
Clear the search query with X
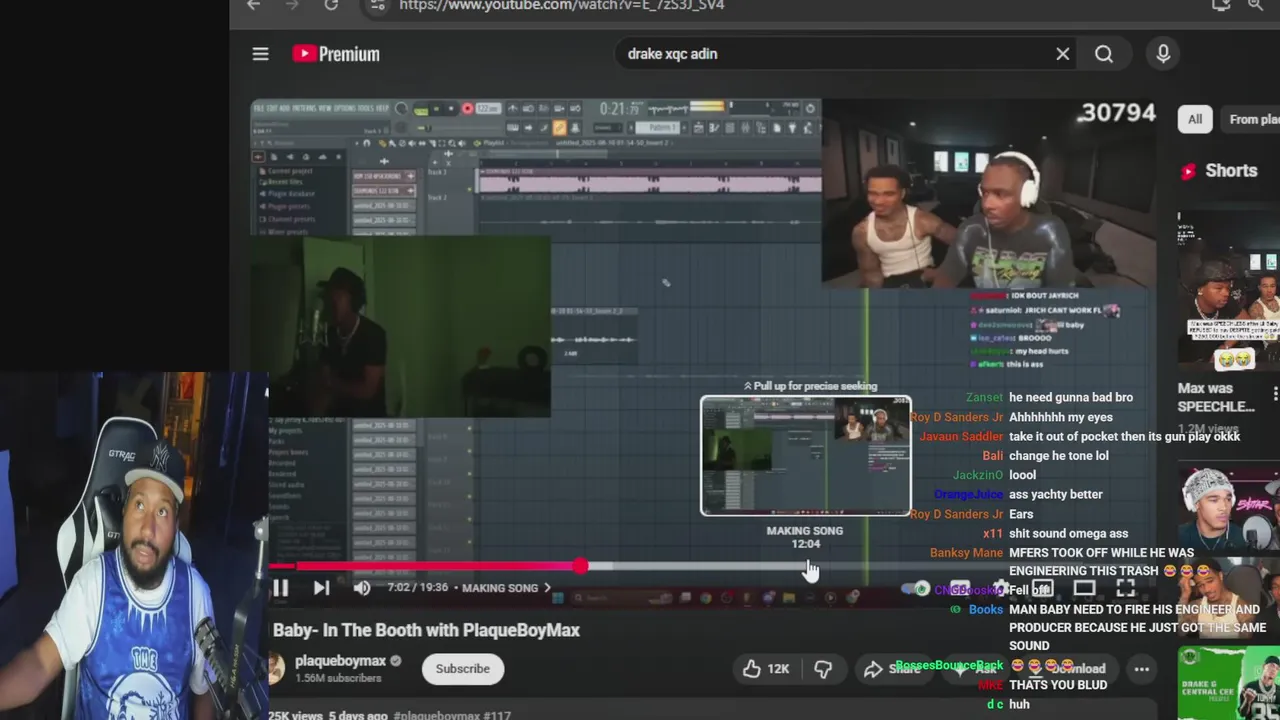(1063, 54)
